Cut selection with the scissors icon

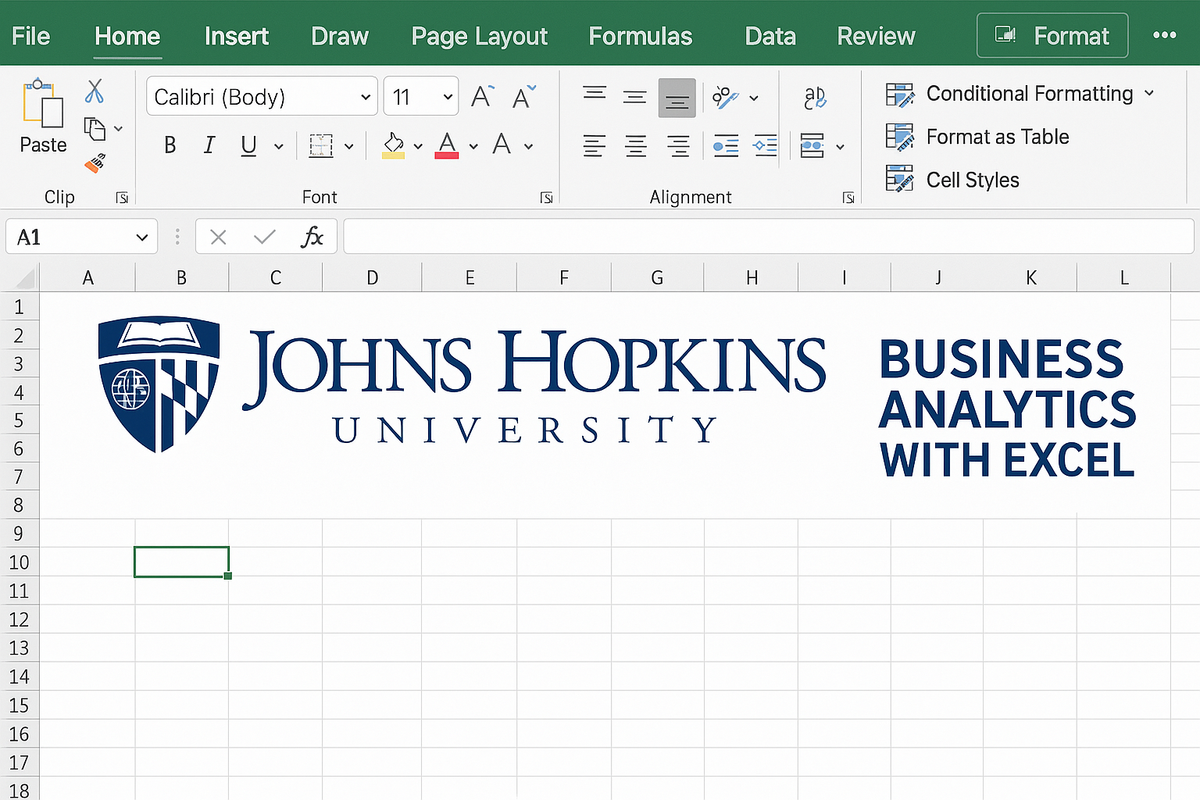[x=95, y=92]
